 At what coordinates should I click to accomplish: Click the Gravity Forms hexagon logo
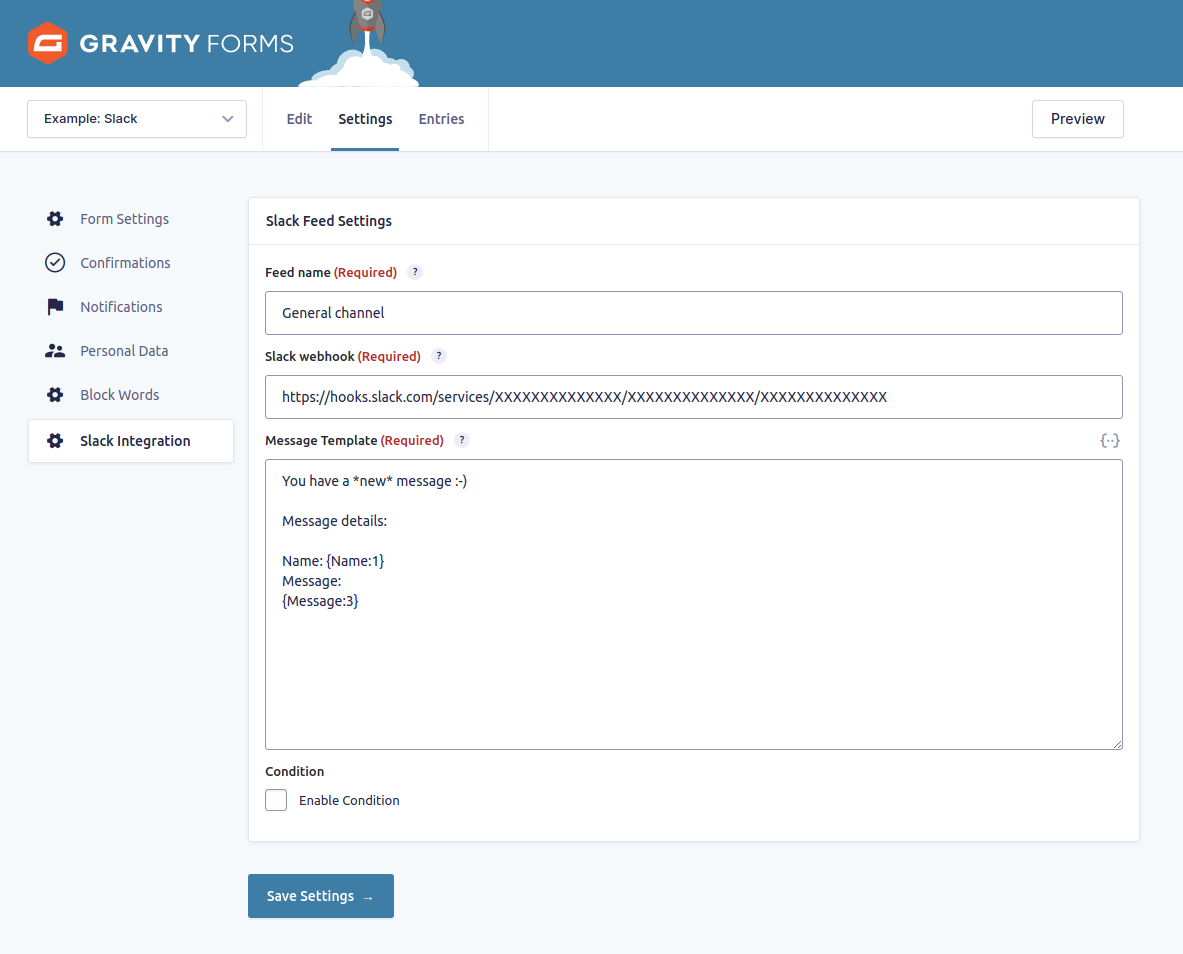47,43
